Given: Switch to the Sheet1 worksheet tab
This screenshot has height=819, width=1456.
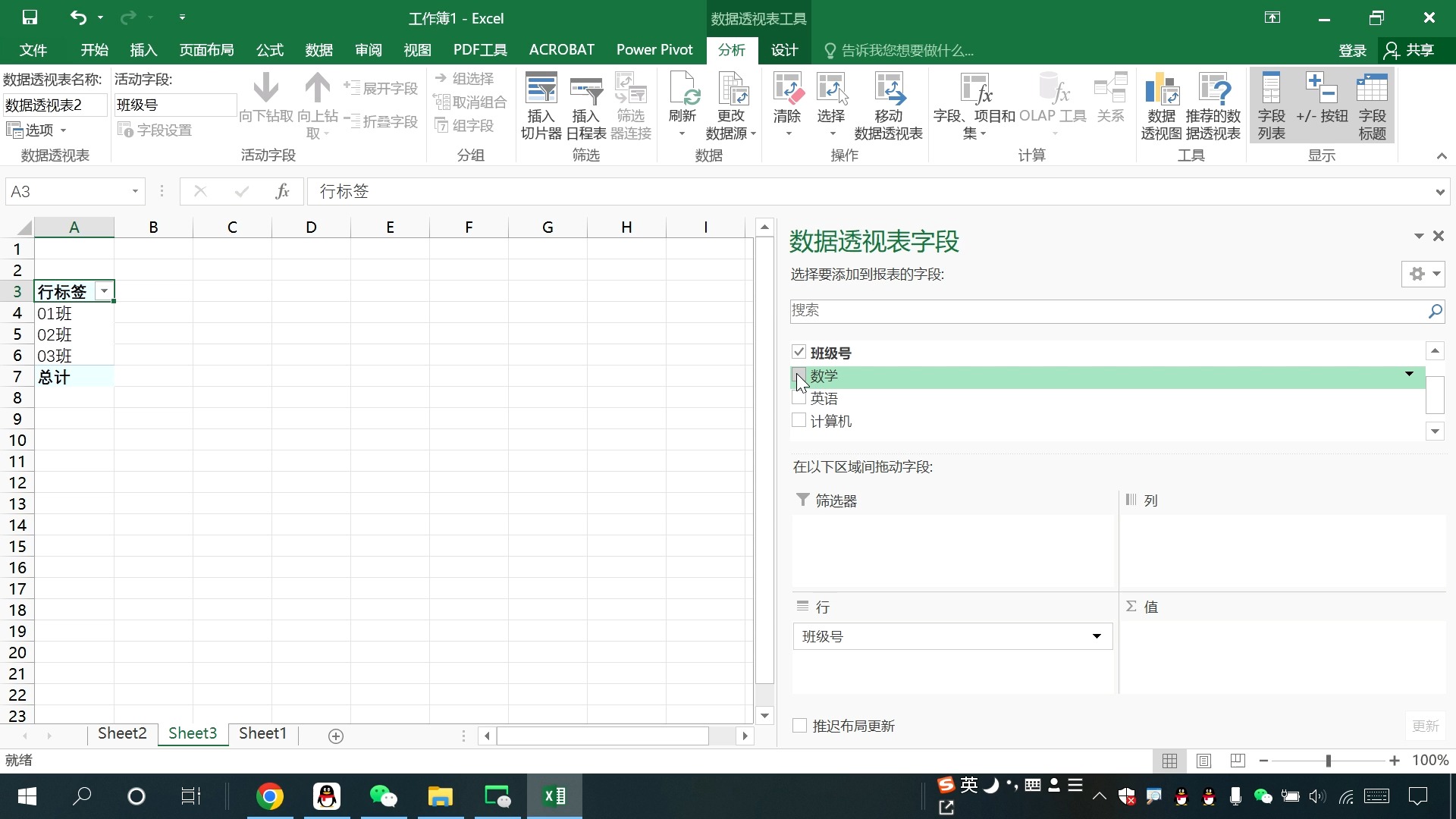Looking at the screenshot, I should click(x=262, y=733).
